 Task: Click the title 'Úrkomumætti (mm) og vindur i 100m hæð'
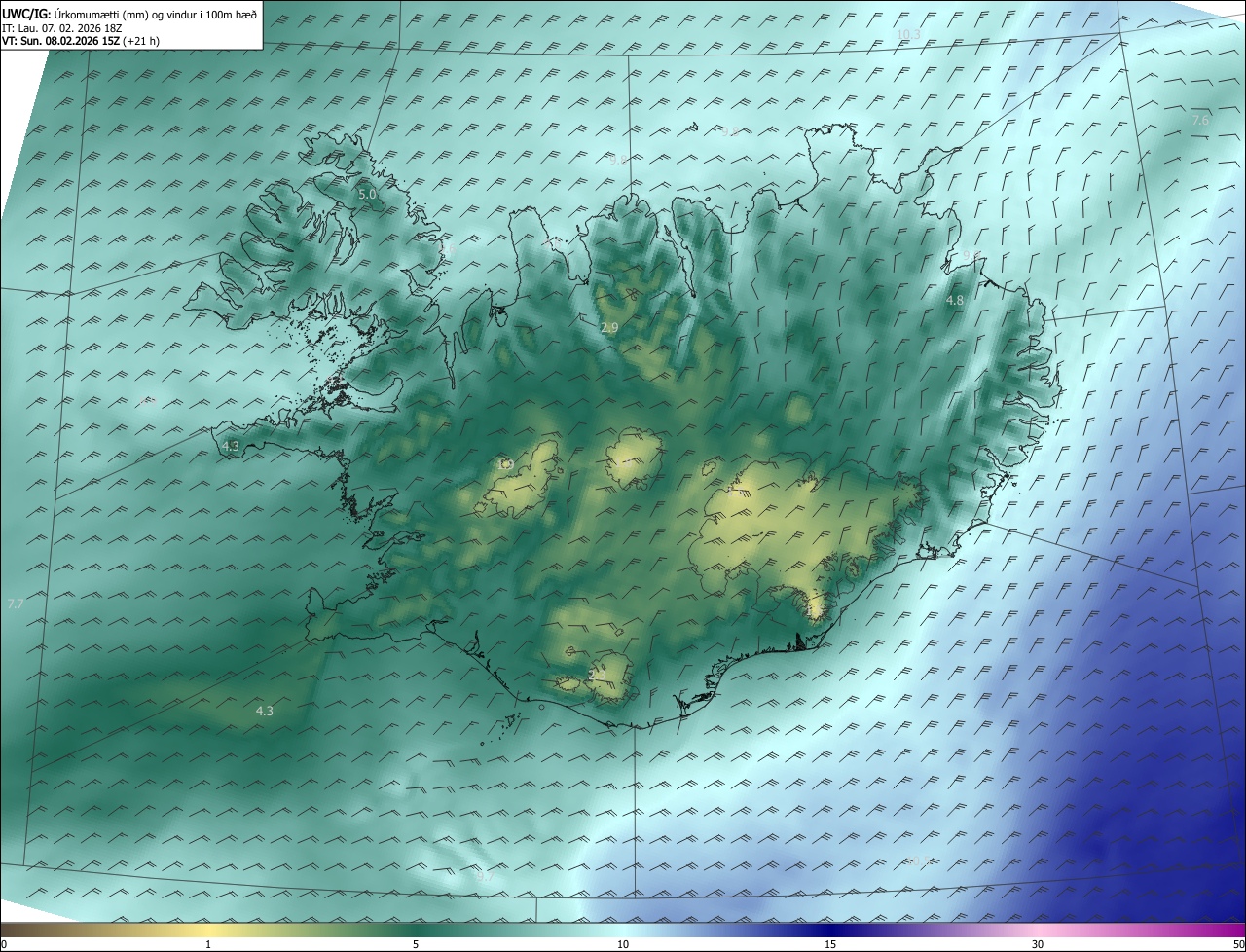[155, 14]
